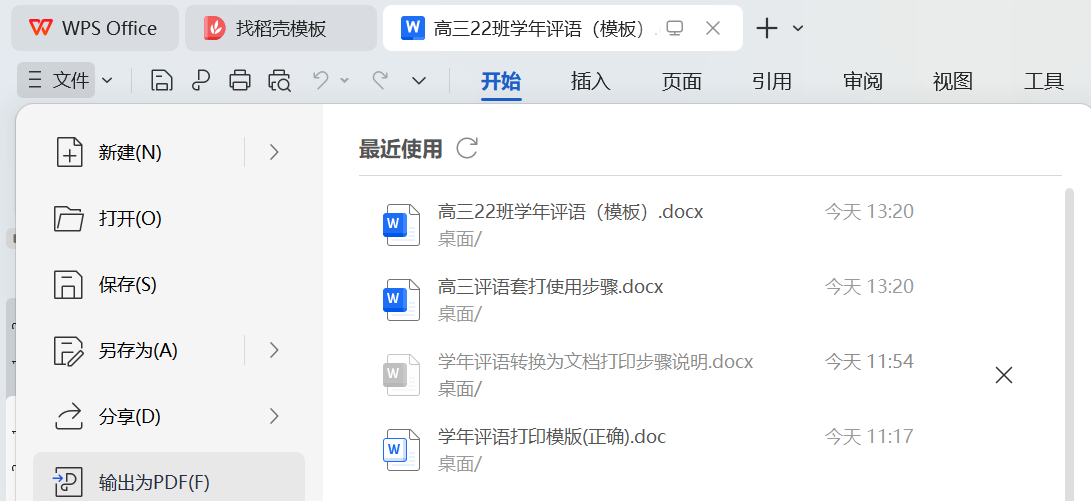Undo the last action
Viewport: 1091px width, 501px height.
[321, 80]
